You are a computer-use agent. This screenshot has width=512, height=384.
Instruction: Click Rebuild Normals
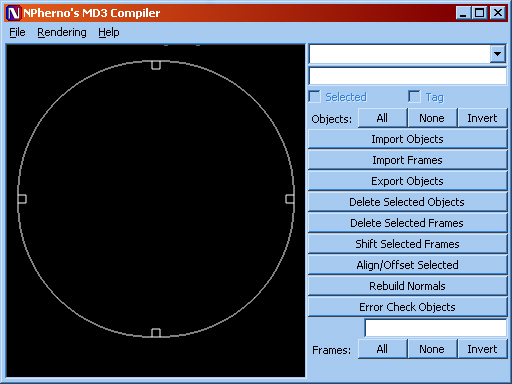point(407,286)
